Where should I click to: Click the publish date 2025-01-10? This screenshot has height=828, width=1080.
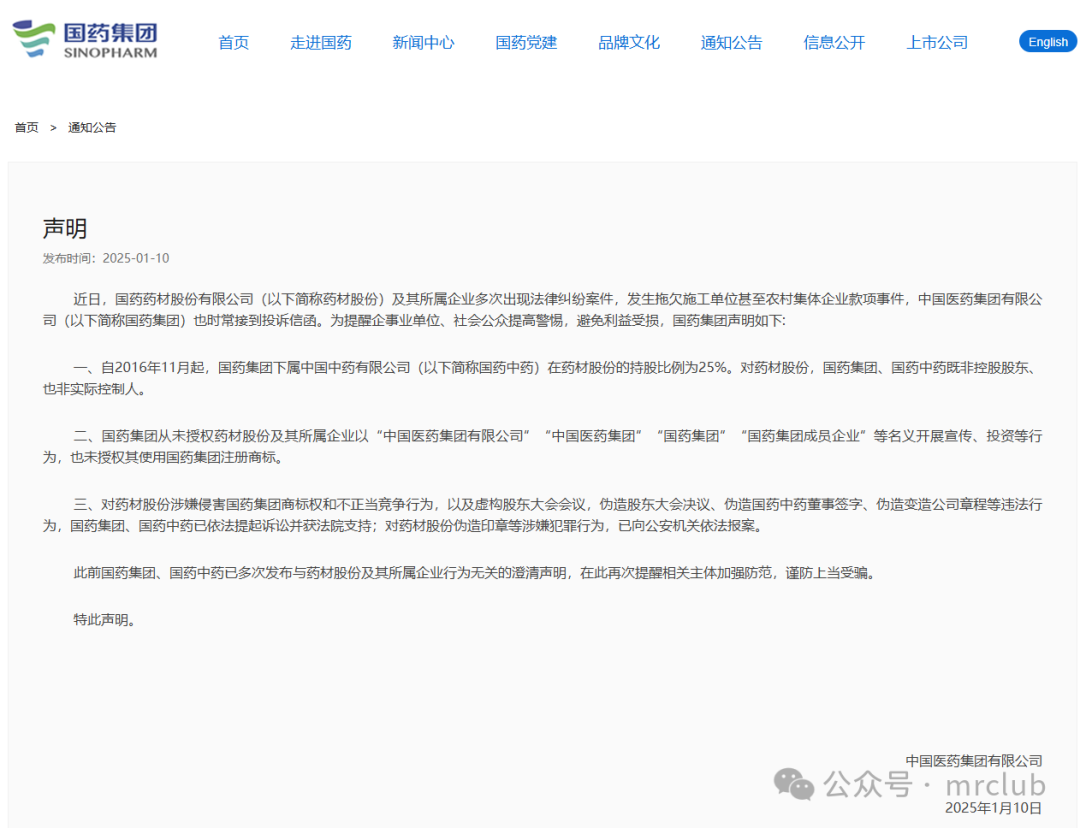click(x=136, y=258)
